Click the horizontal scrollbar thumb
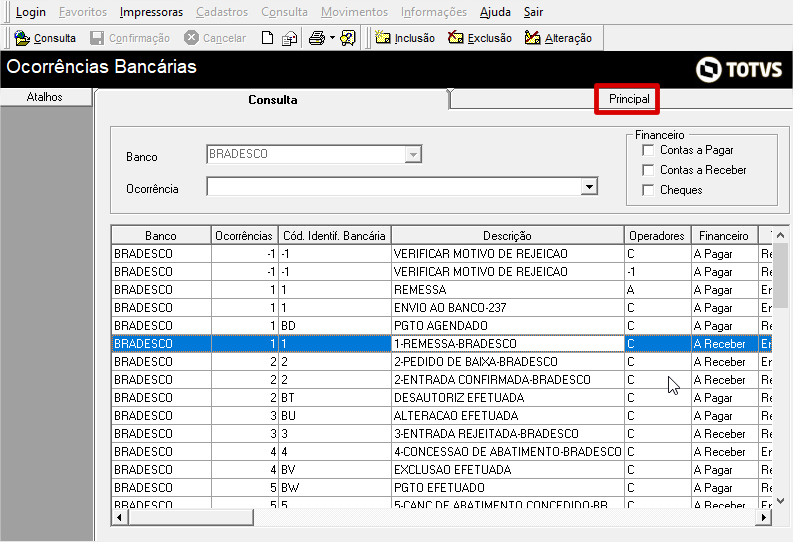The height and width of the screenshot is (542, 793). tap(191, 517)
